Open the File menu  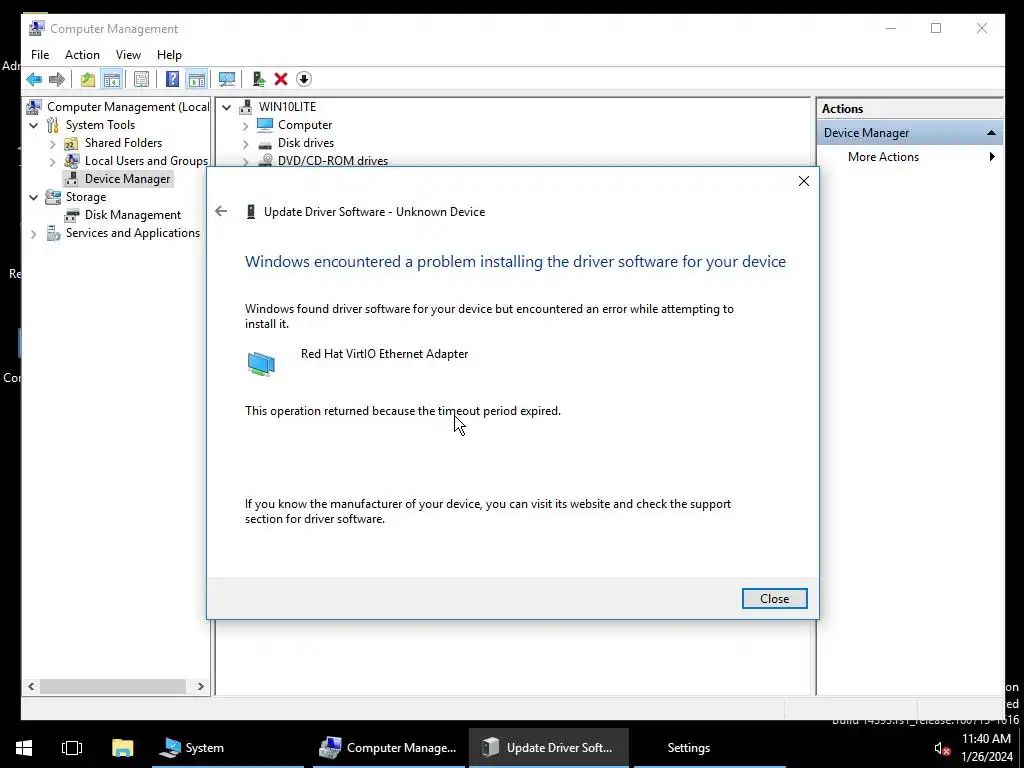[40, 55]
